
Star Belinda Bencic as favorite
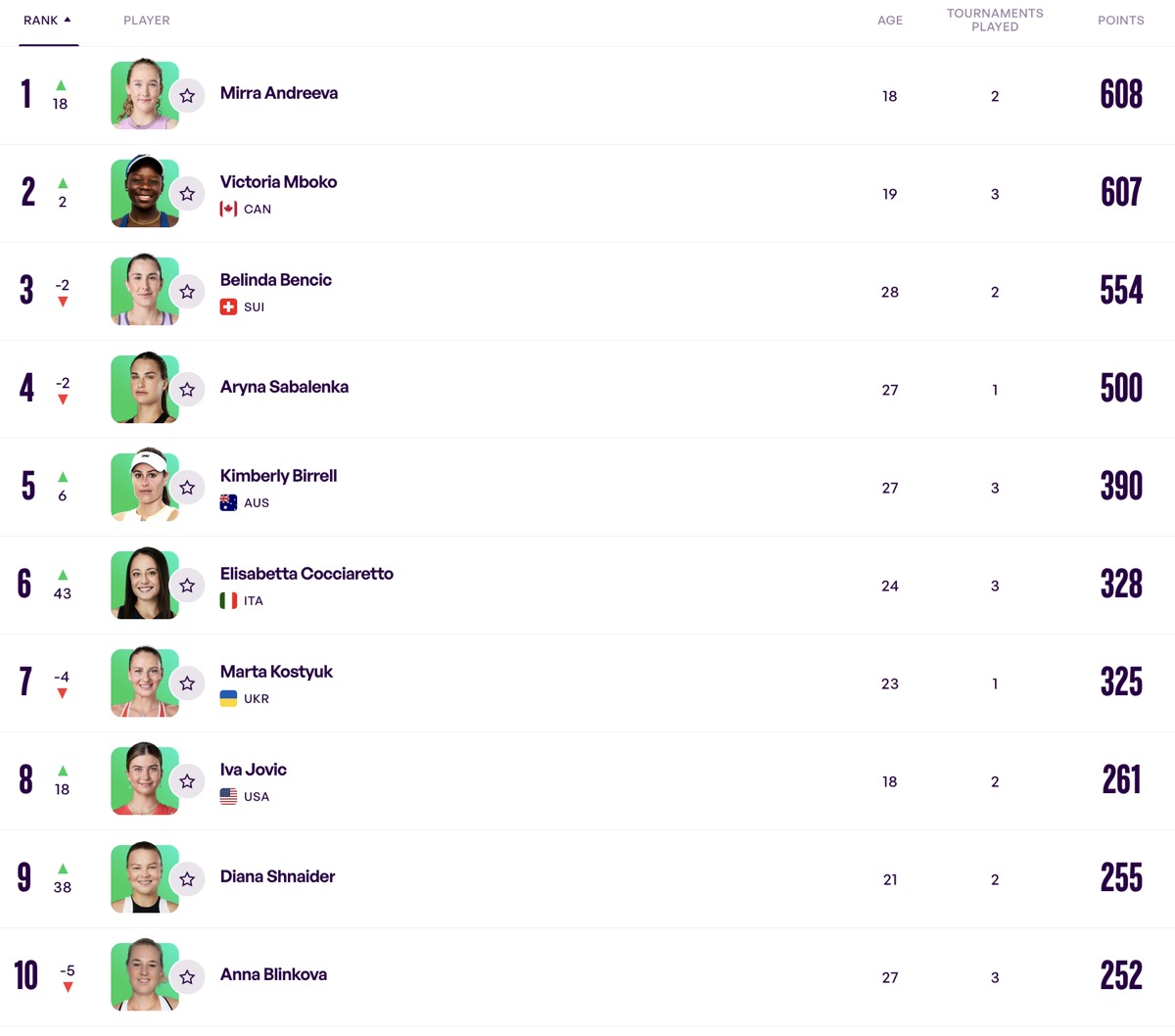click(x=187, y=292)
